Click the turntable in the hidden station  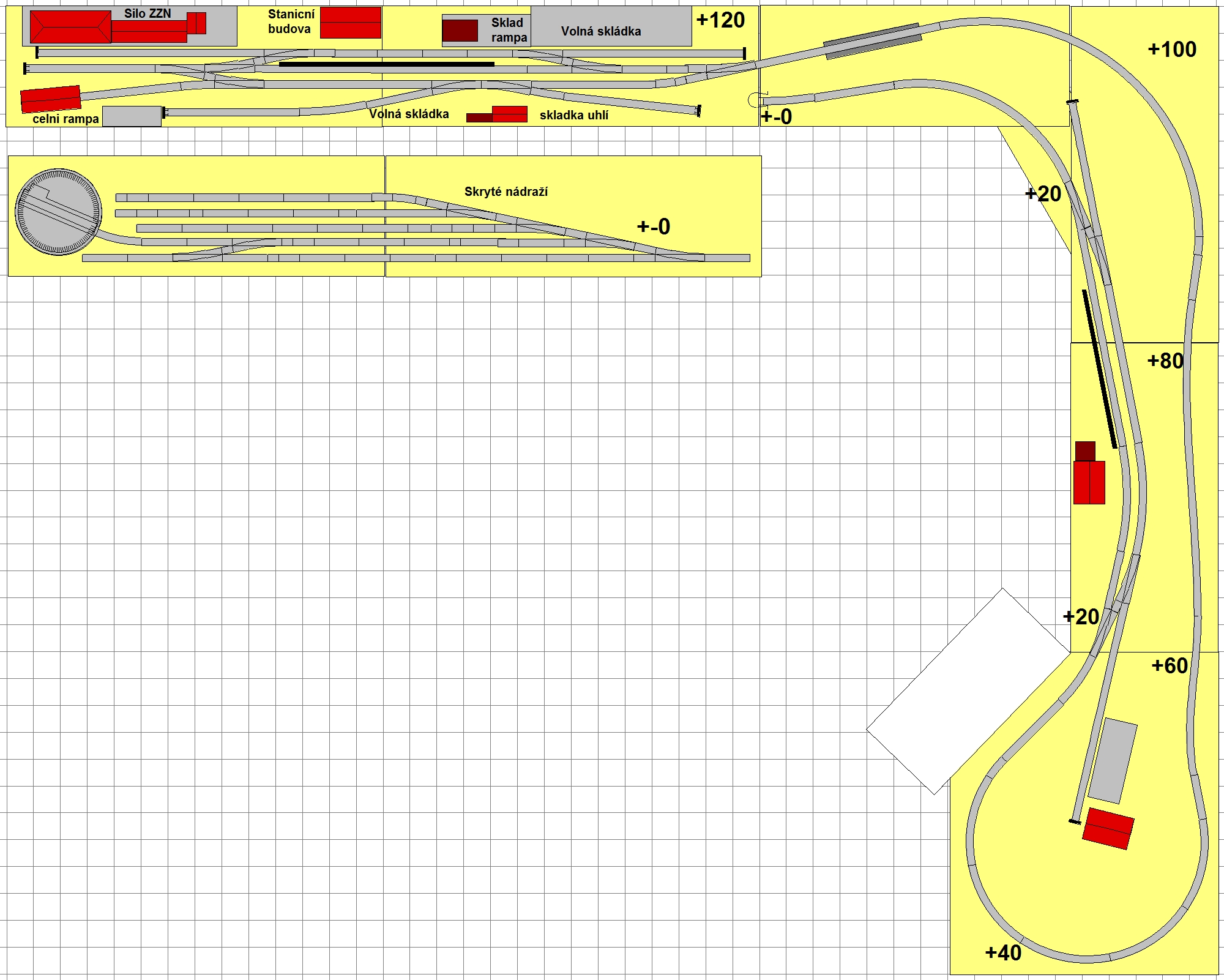click(x=58, y=212)
